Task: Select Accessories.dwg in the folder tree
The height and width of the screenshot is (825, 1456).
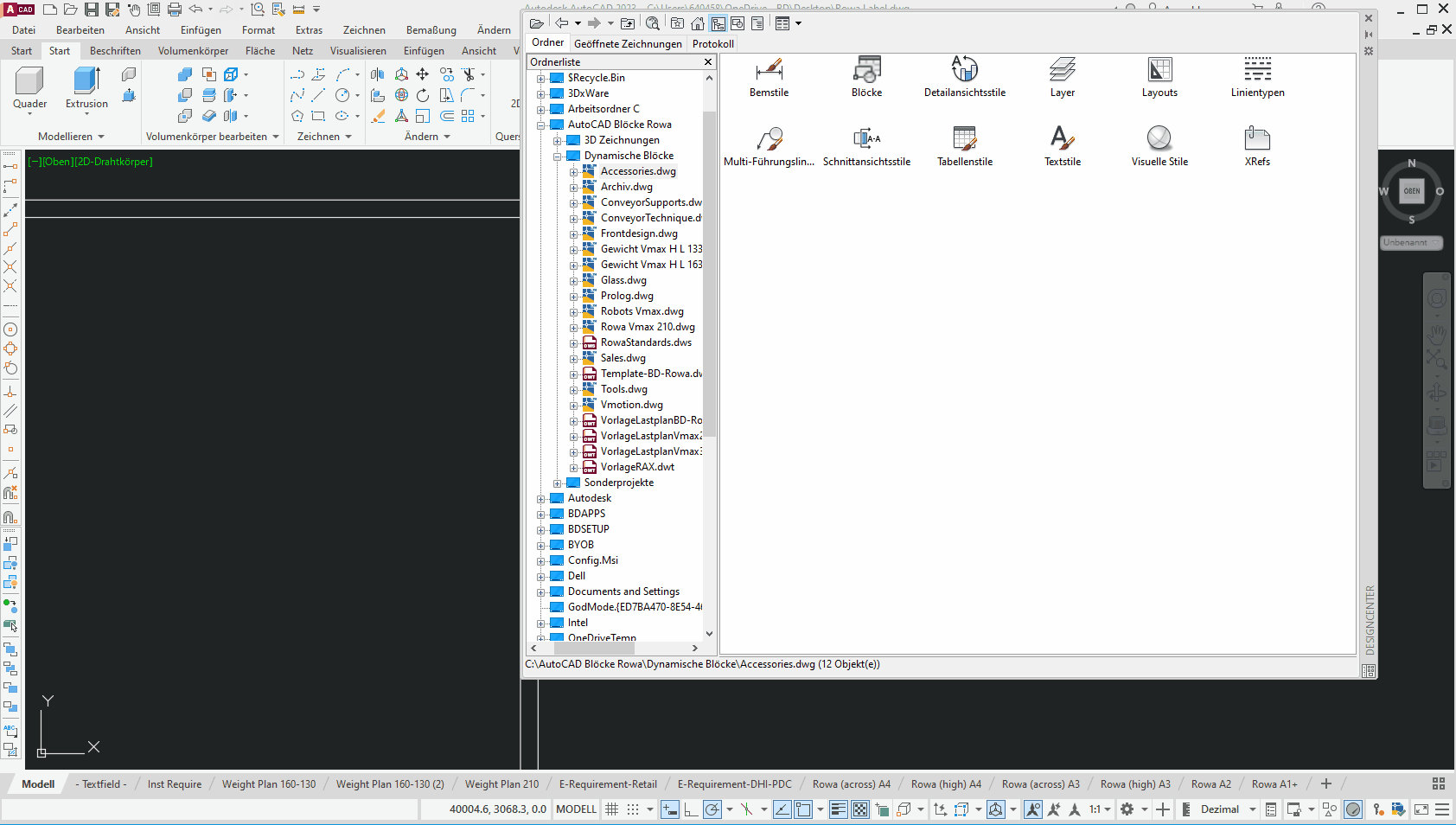Action: (x=638, y=172)
